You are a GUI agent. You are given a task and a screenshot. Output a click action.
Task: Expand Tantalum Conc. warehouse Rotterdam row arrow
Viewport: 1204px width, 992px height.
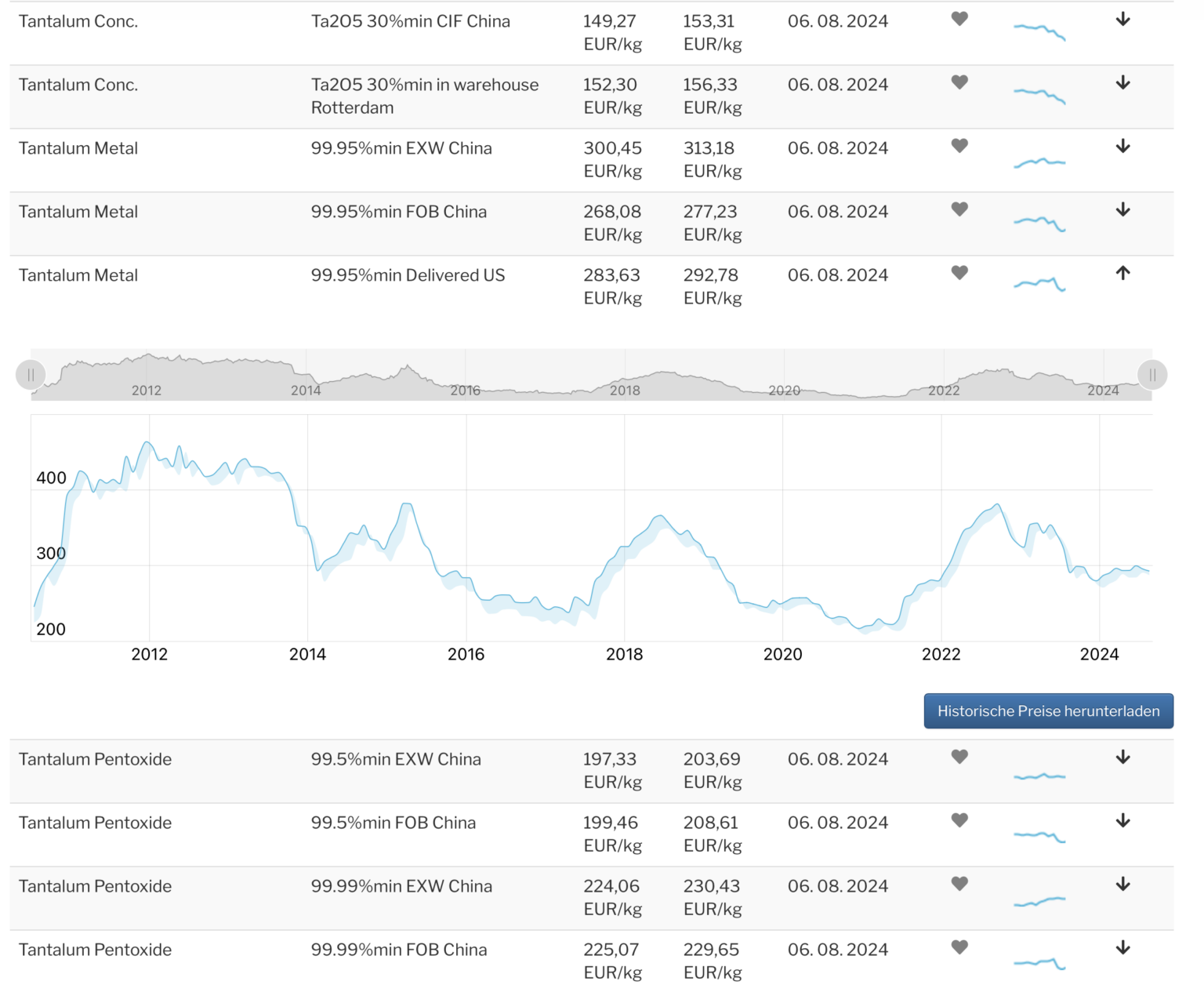1122,82
